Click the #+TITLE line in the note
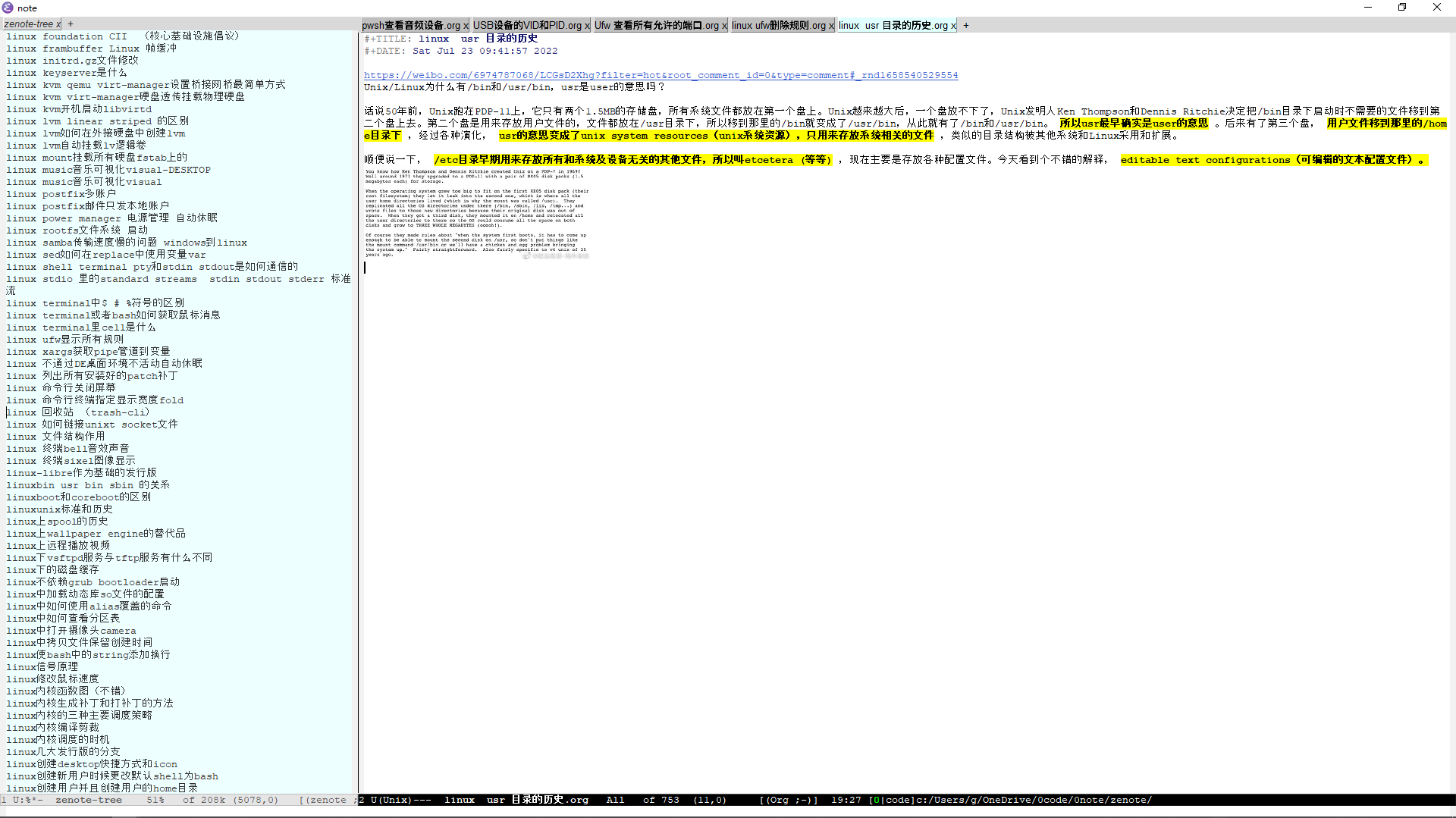Image resolution: width=1456 pixels, height=818 pixels. click(x=450, y=39)
